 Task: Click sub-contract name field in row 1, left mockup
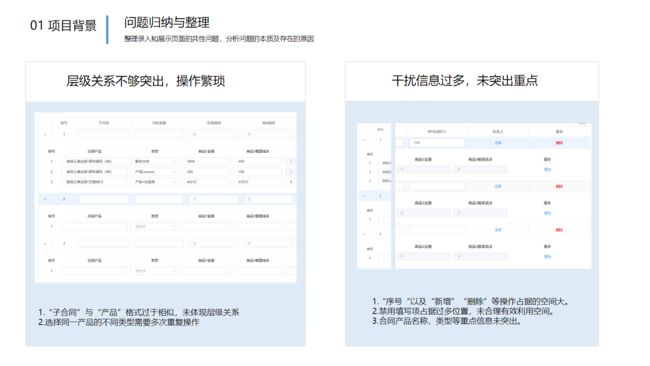104,134
